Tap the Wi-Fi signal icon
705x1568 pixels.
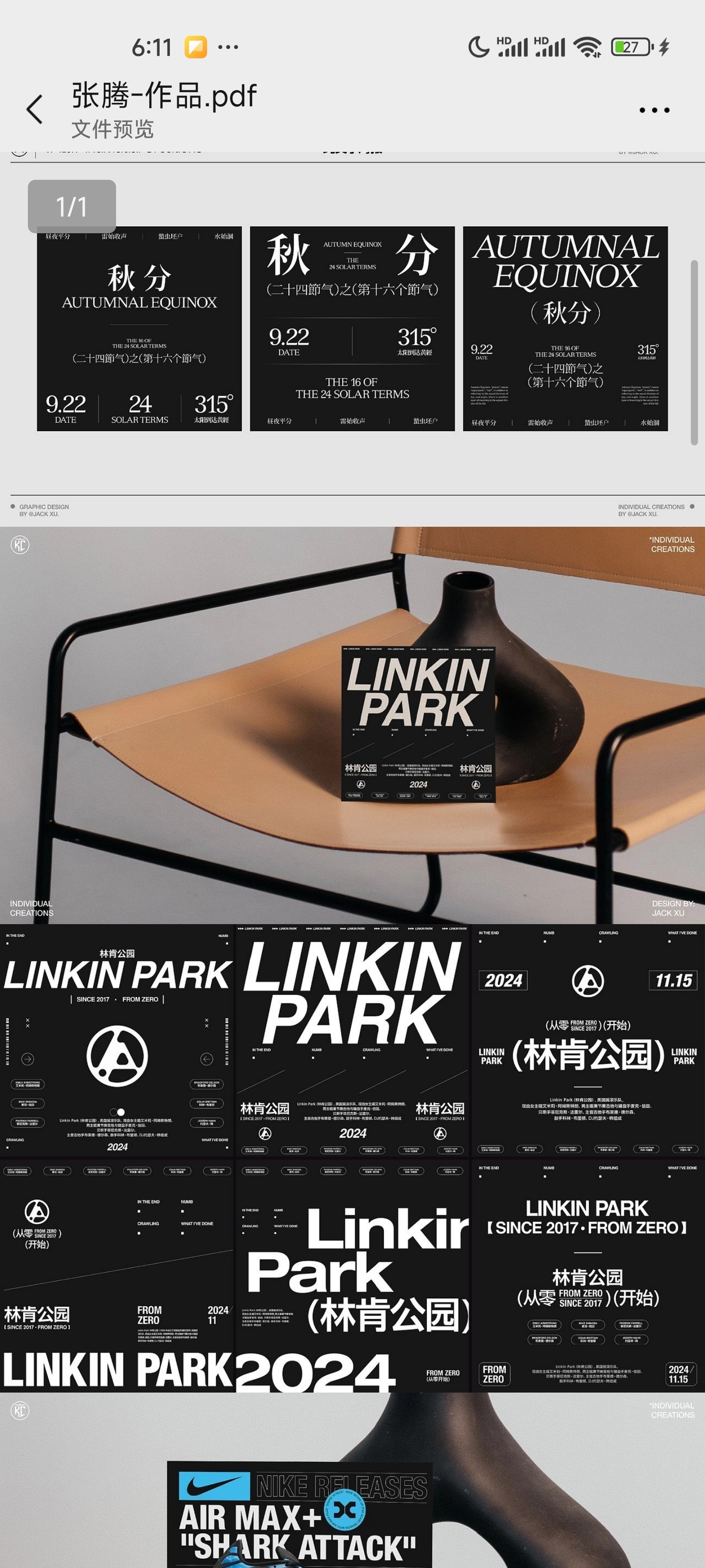coord(588,47)
